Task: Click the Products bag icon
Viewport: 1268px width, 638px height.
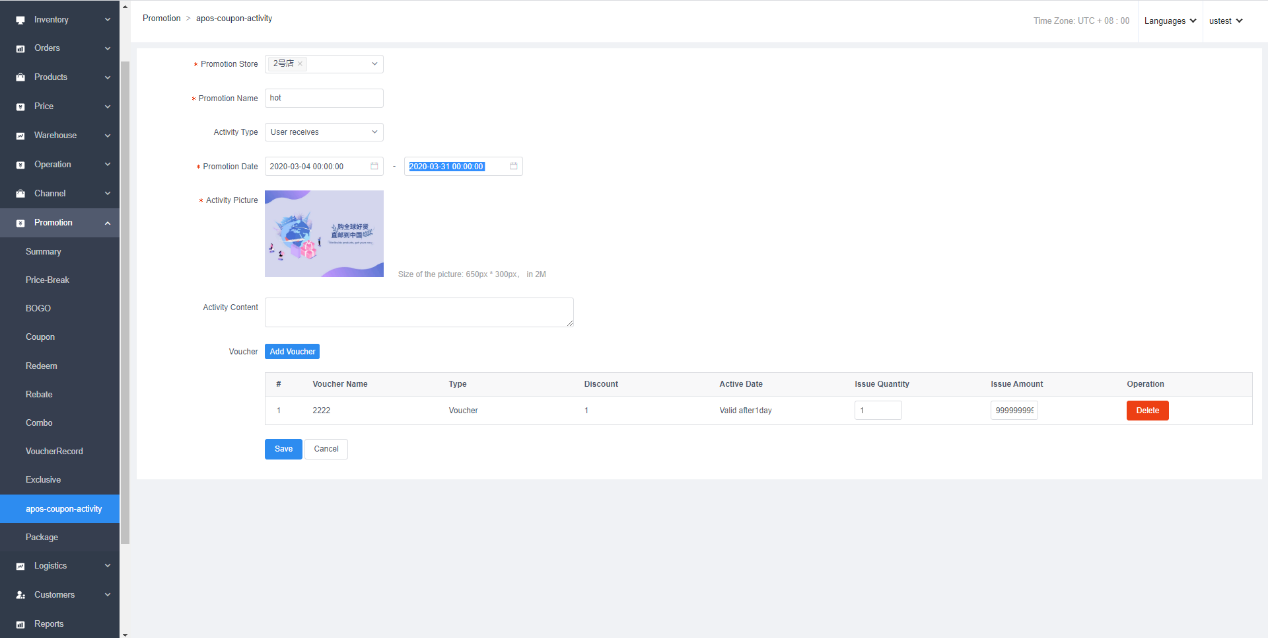Action: tap(20, 77)
